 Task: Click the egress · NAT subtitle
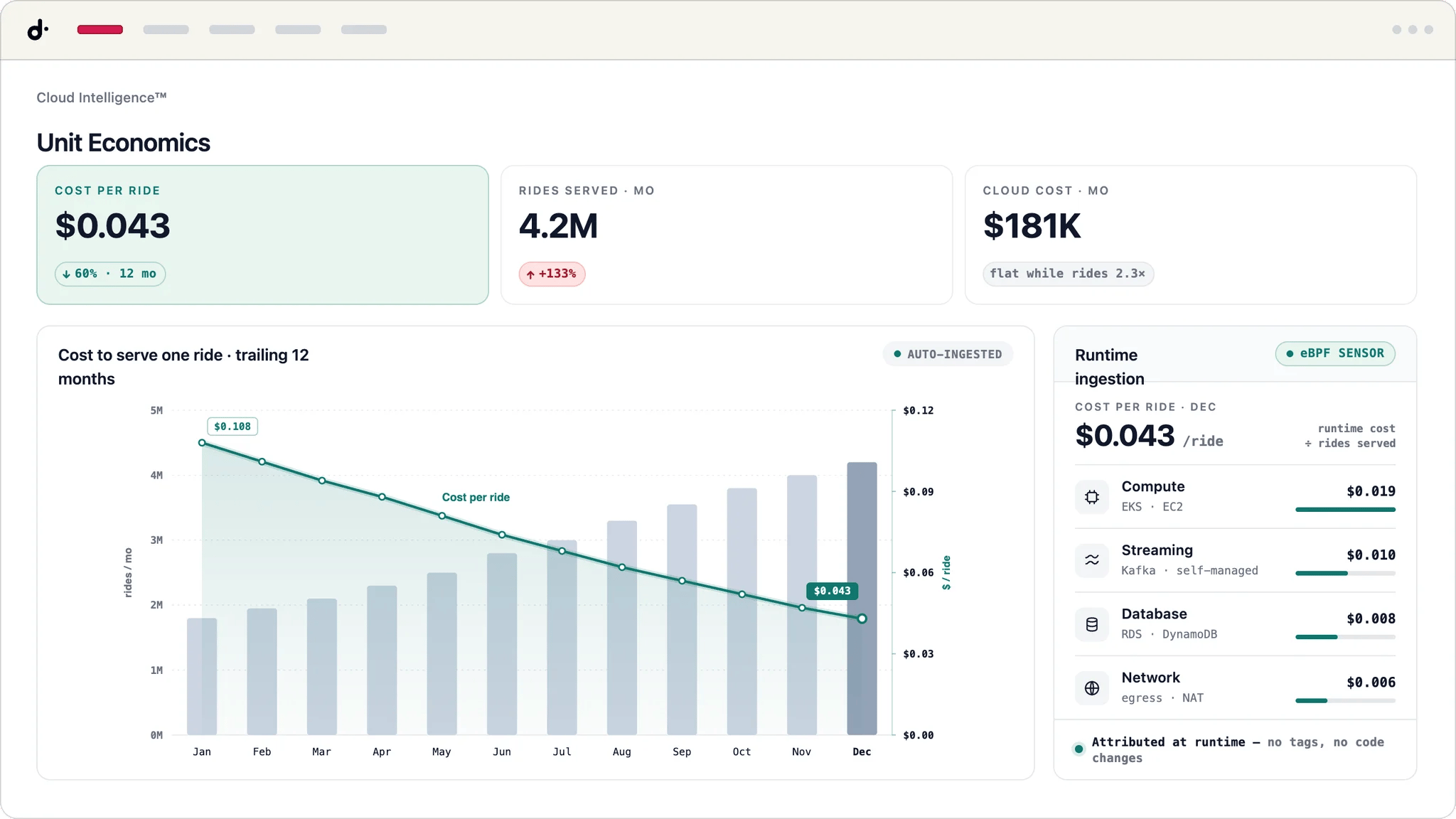click(x=1162, y=698)
